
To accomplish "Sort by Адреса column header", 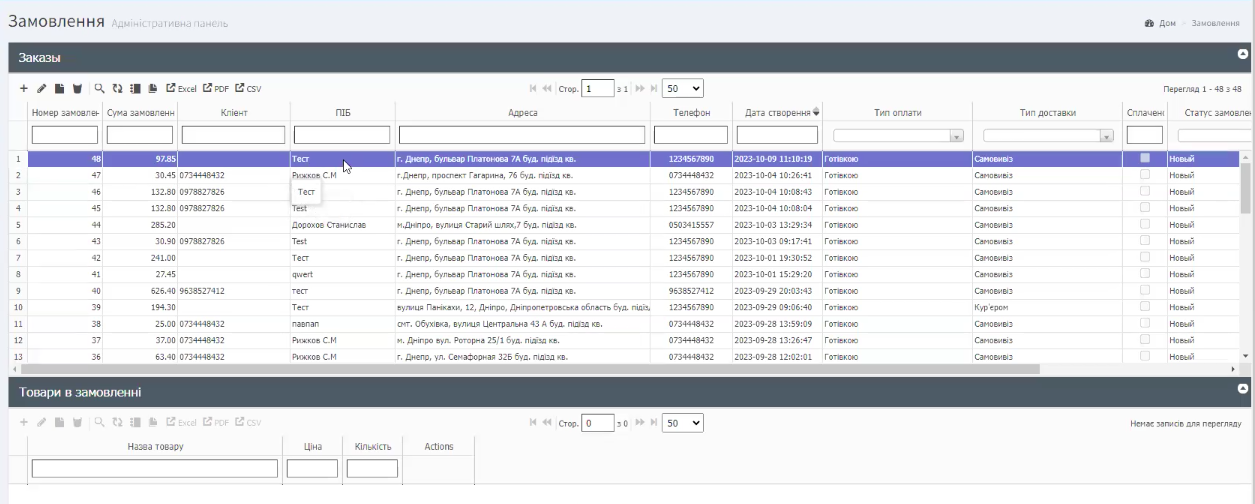I will 522,112.
